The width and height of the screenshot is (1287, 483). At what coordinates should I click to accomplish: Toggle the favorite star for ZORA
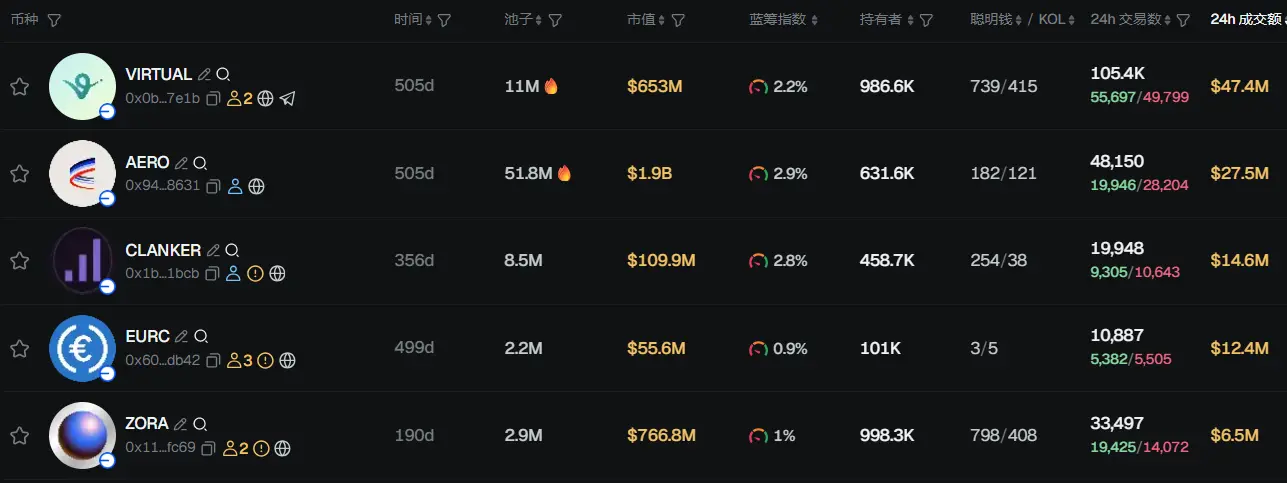pyautogui.click(x=19, y=435)
